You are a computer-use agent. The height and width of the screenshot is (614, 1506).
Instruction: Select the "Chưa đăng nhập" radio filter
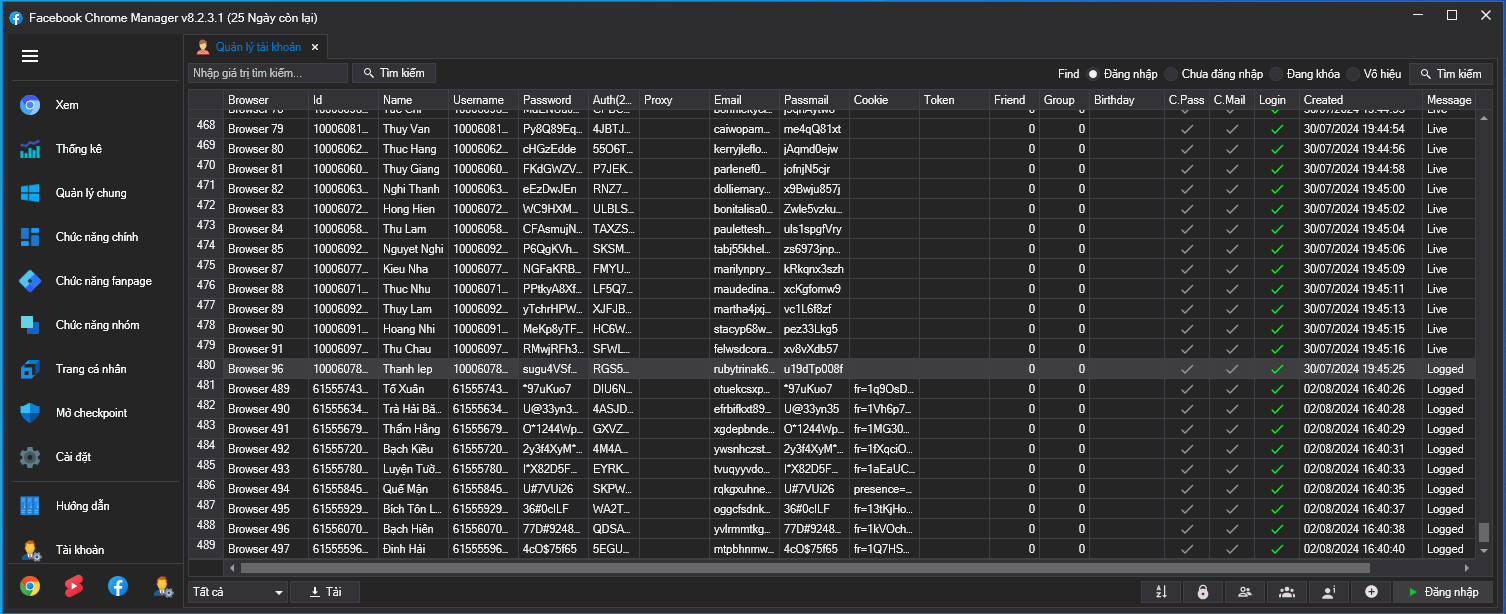click(x=1171, y=74)
